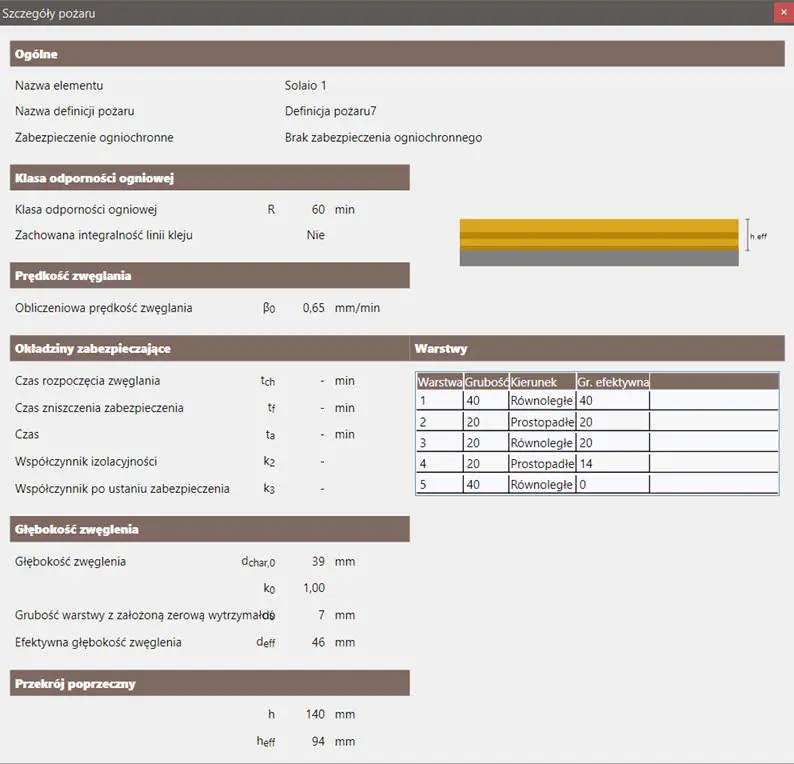Click the Grubość column header
The width and height of the screenshot is (794, 764).
tap(486, 382)
